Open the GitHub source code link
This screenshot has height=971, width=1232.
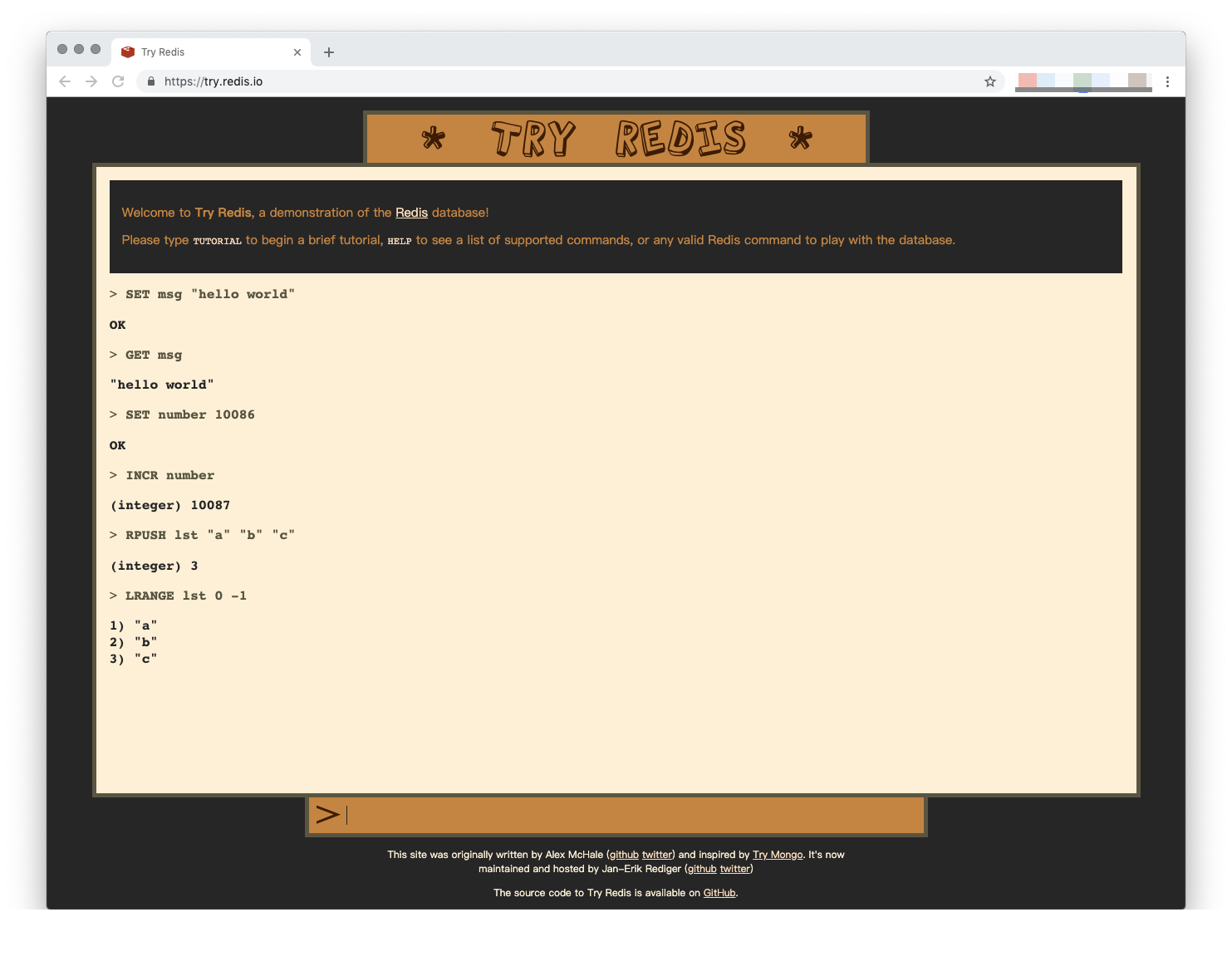pyautogui.click(x=719, y=893)
